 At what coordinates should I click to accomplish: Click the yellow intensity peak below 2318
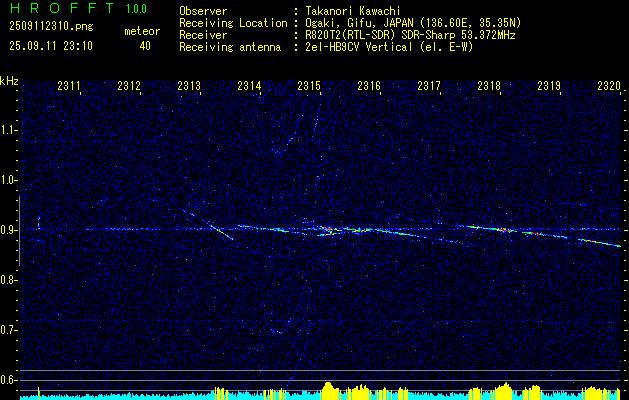click(x=504, y=390)
